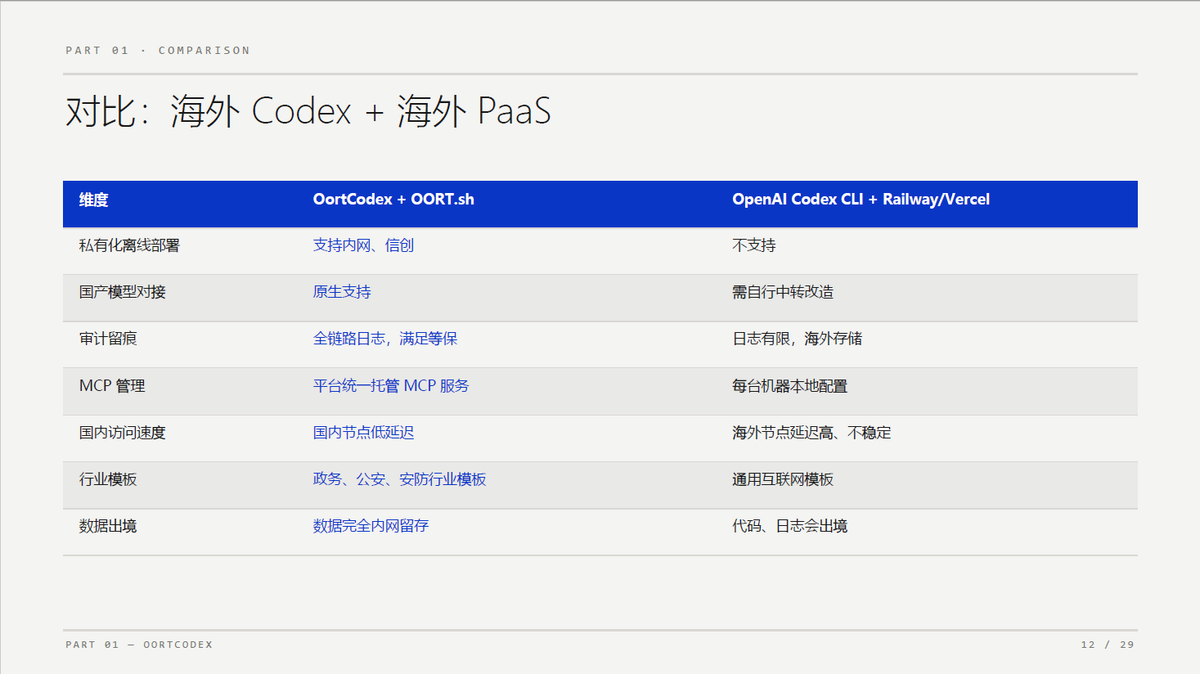
Task: Select the '行业模板' row label
Action: (x=108, y=480)
